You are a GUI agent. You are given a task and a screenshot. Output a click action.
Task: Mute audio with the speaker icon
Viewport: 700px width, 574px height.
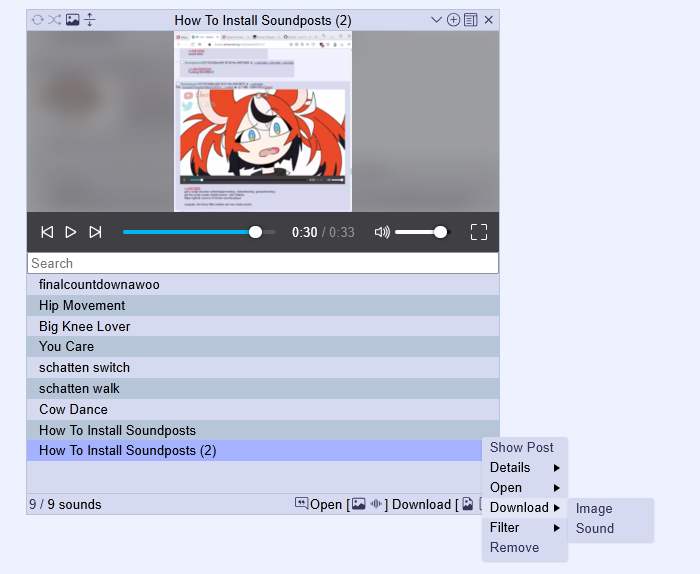pyautogui.click(x=382, y=232)
